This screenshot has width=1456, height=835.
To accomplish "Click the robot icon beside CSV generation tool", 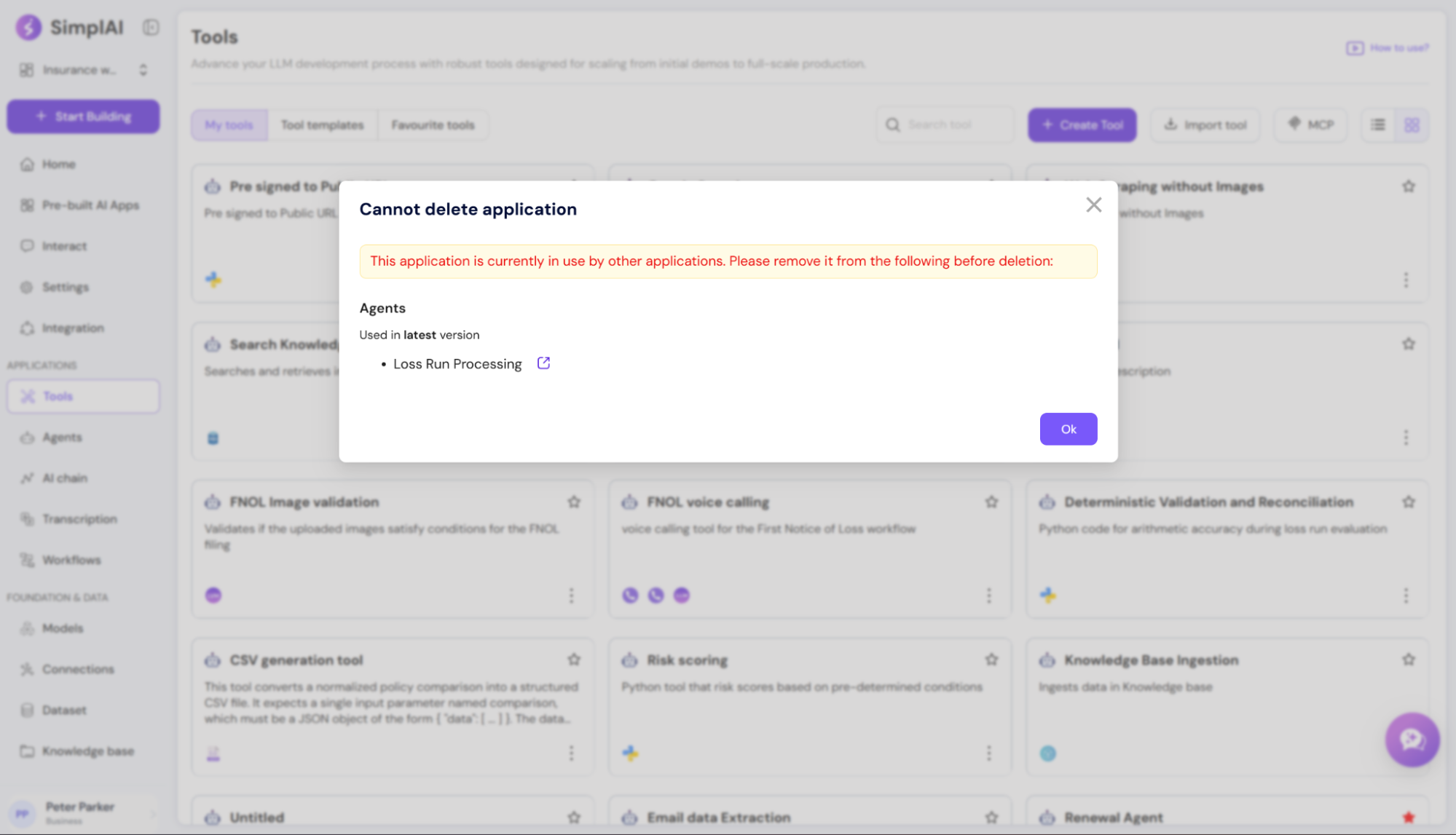I will click(212, 660).
